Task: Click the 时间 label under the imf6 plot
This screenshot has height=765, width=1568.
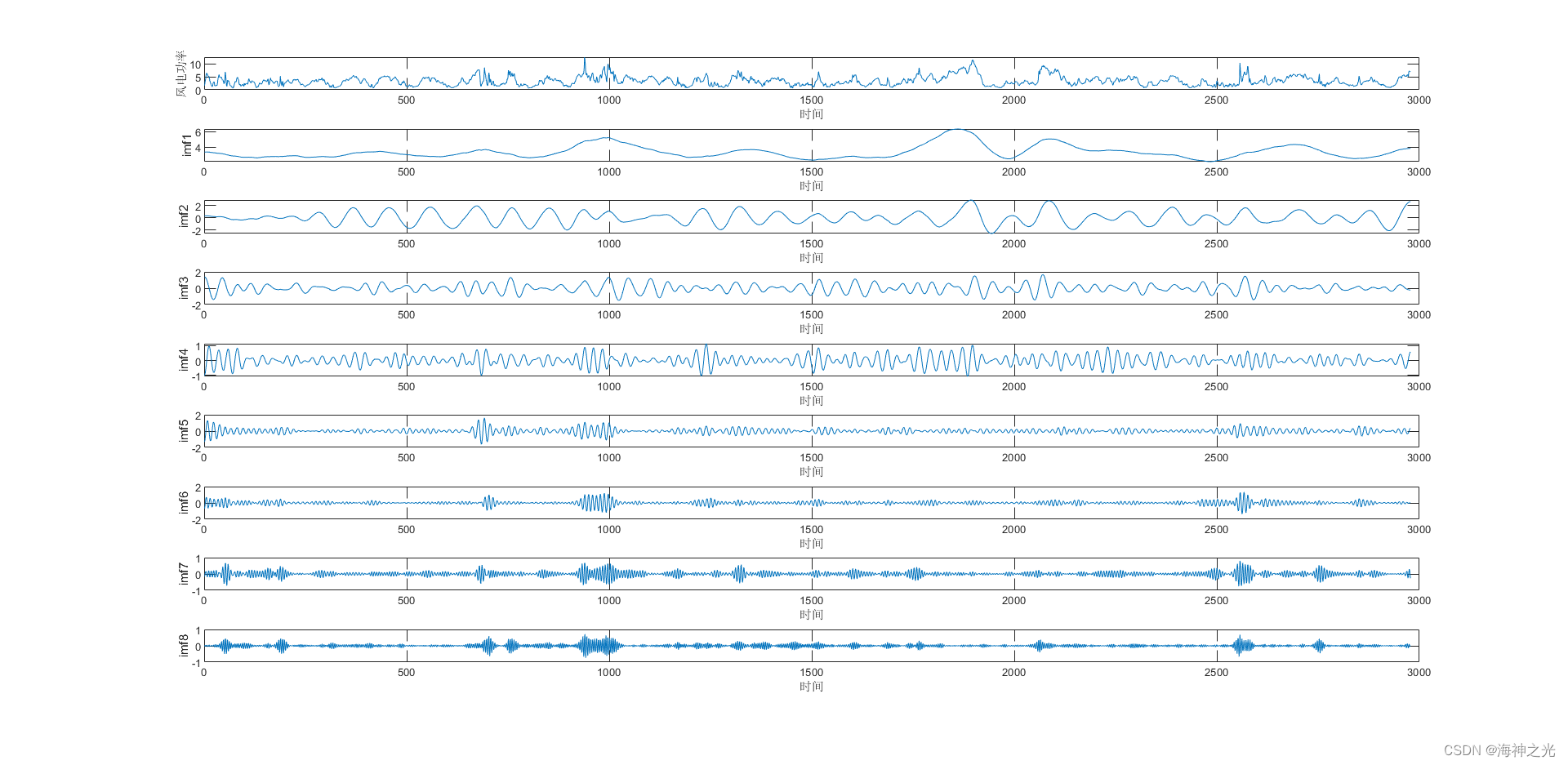Action: [811, 544]
